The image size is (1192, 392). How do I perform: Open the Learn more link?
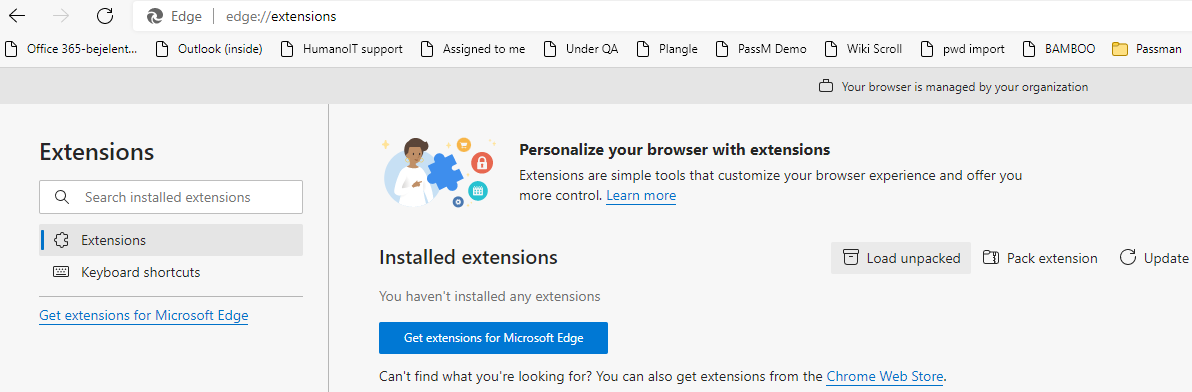641,195
